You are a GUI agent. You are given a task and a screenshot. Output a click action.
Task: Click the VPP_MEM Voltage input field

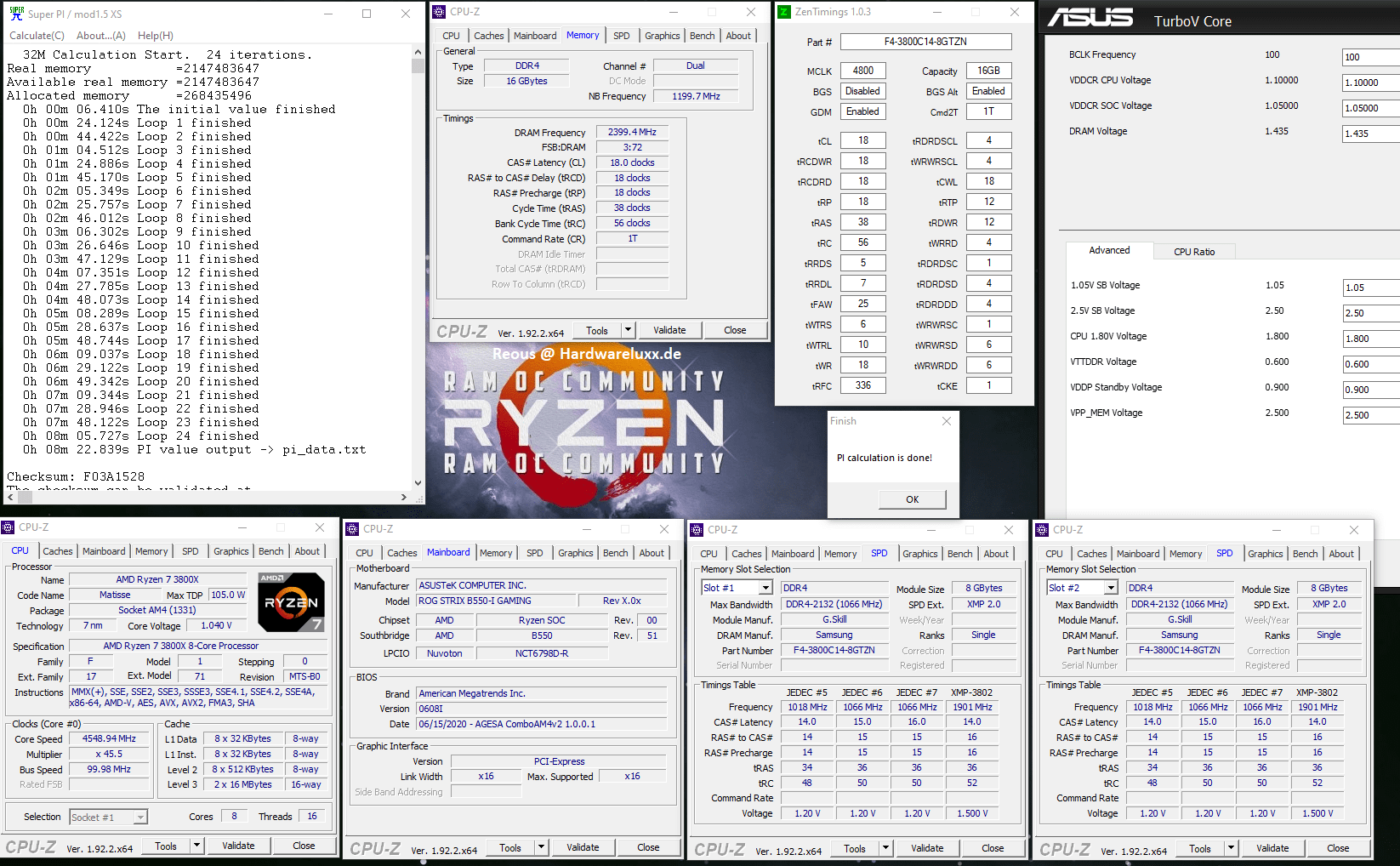pos(1370,415)
